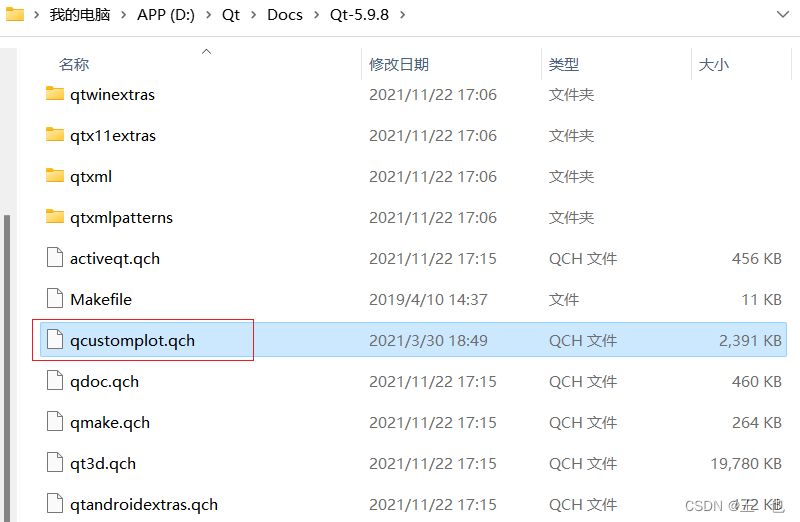The height and width of the screenshot is (522, 800).
Task: Sort by 大小 column header
Action: [713, 64]
